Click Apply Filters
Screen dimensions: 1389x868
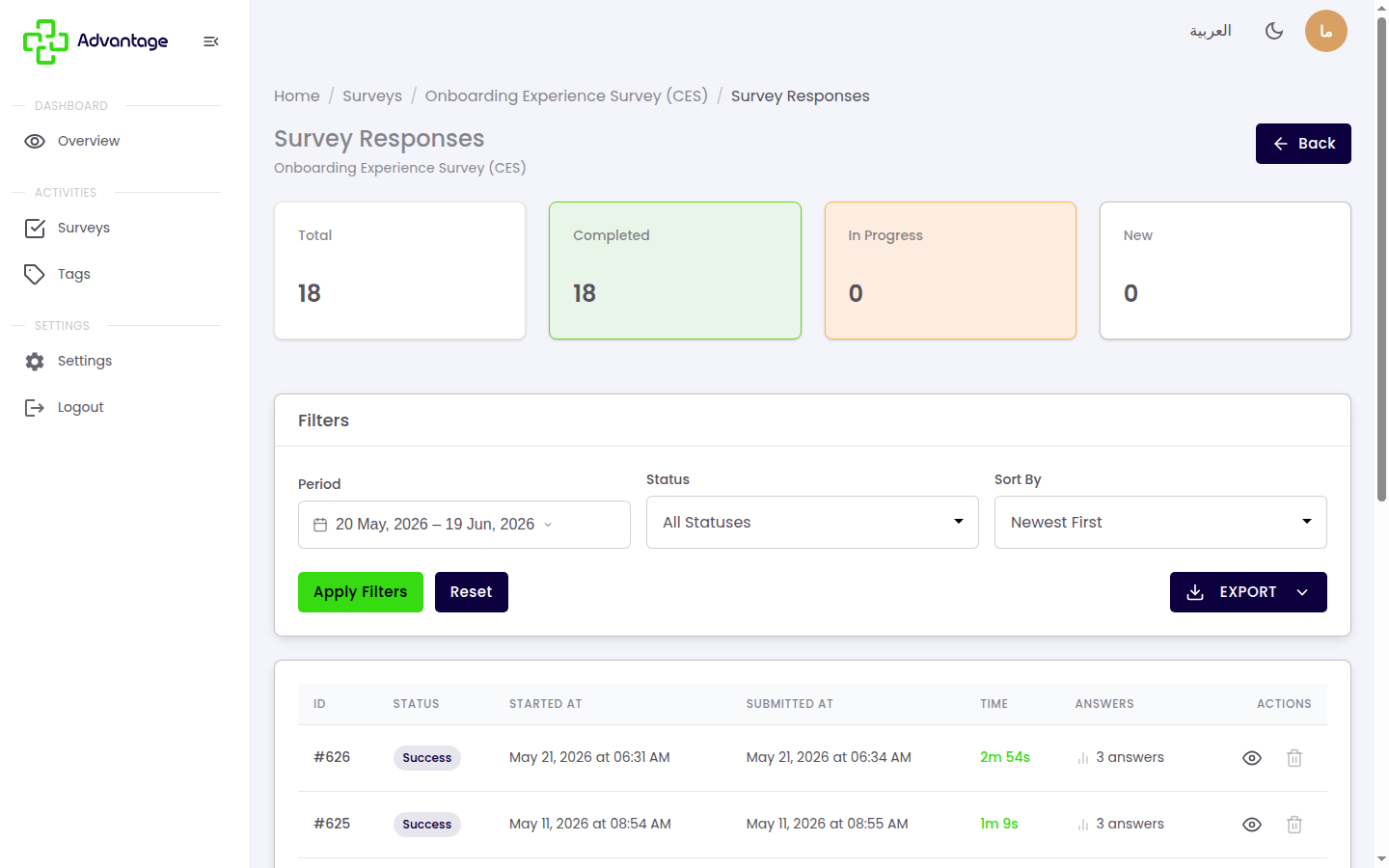(x=361, y=592)
